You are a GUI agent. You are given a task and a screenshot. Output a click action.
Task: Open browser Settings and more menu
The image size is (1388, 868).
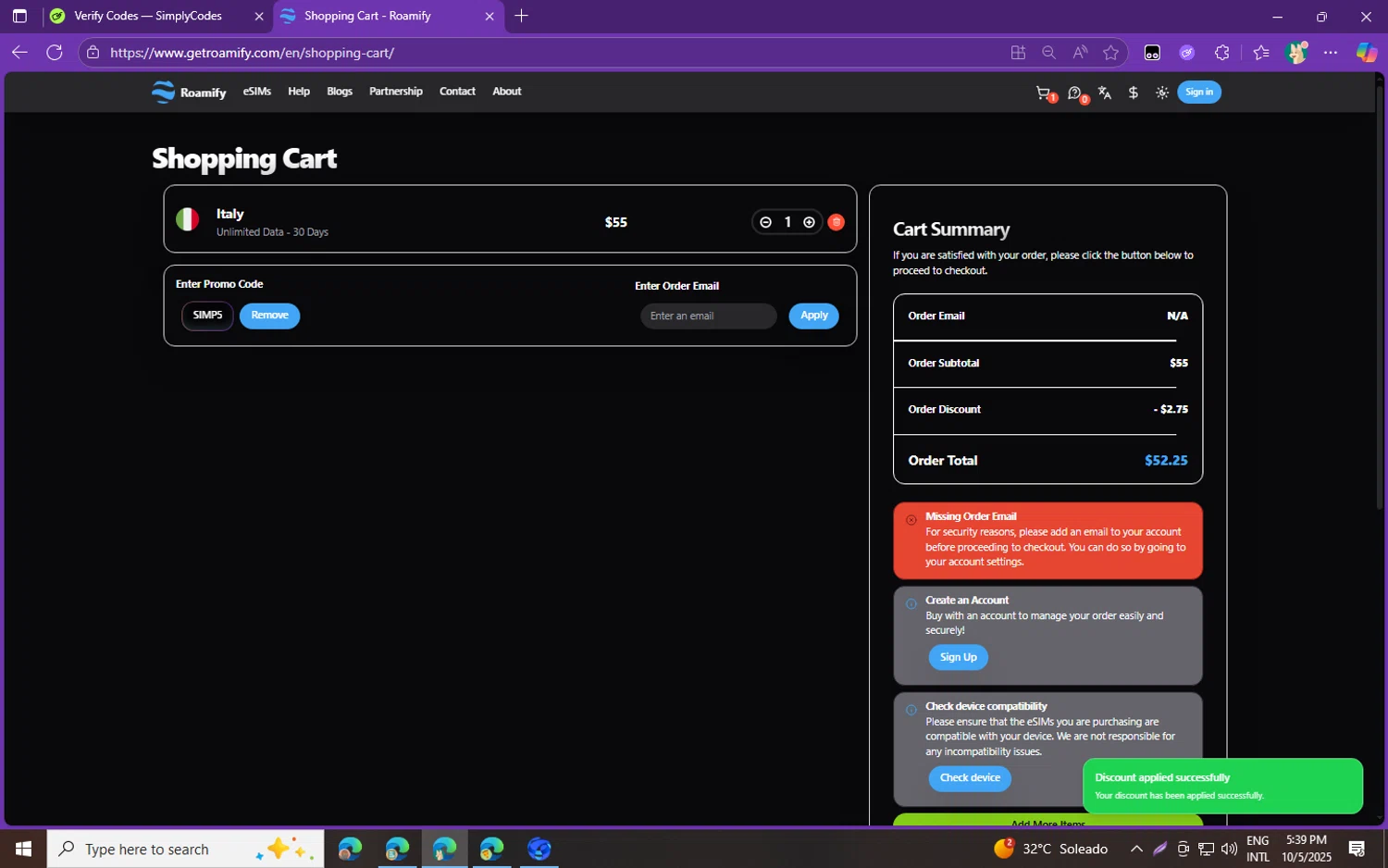(1331, 53)
